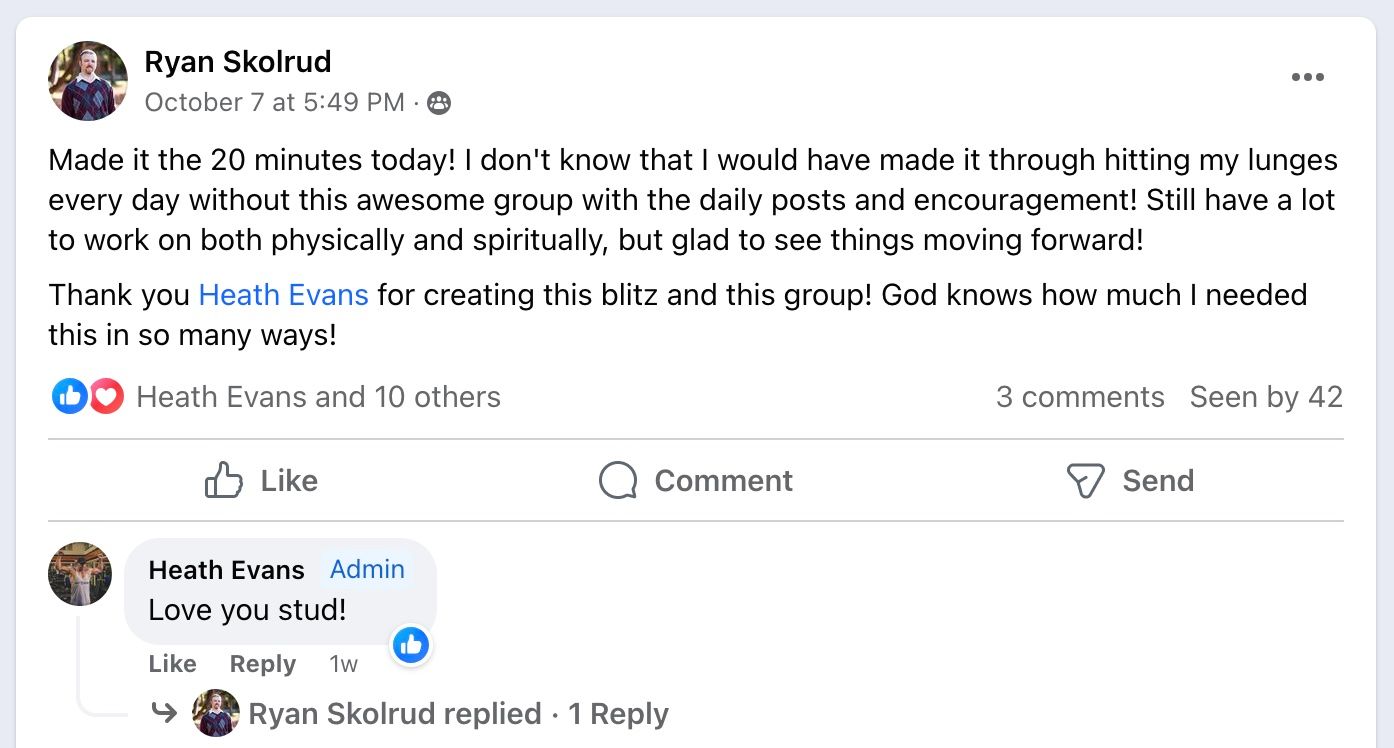
Task: Expand the 3 comments link
Action: point(1080,397)
